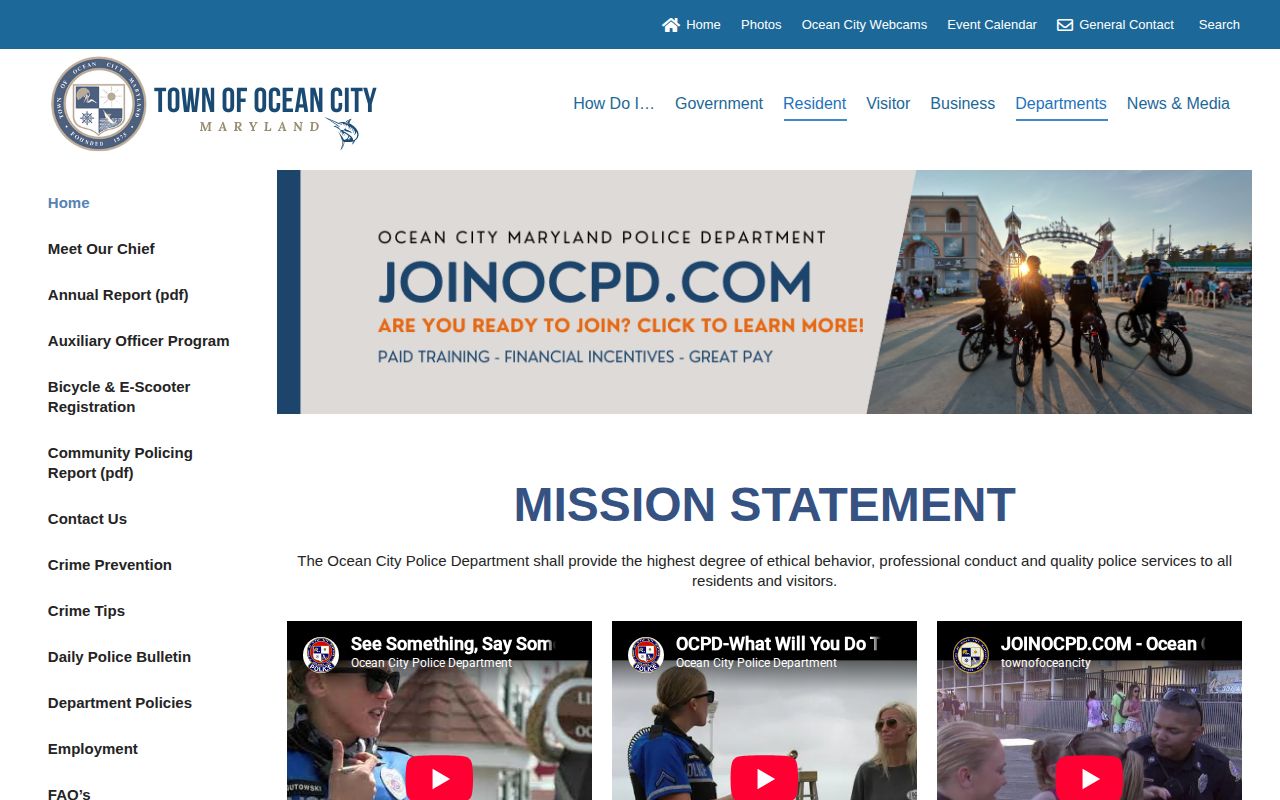
Task: Open the Annual Report (pdf)
Action: (118, 295)
